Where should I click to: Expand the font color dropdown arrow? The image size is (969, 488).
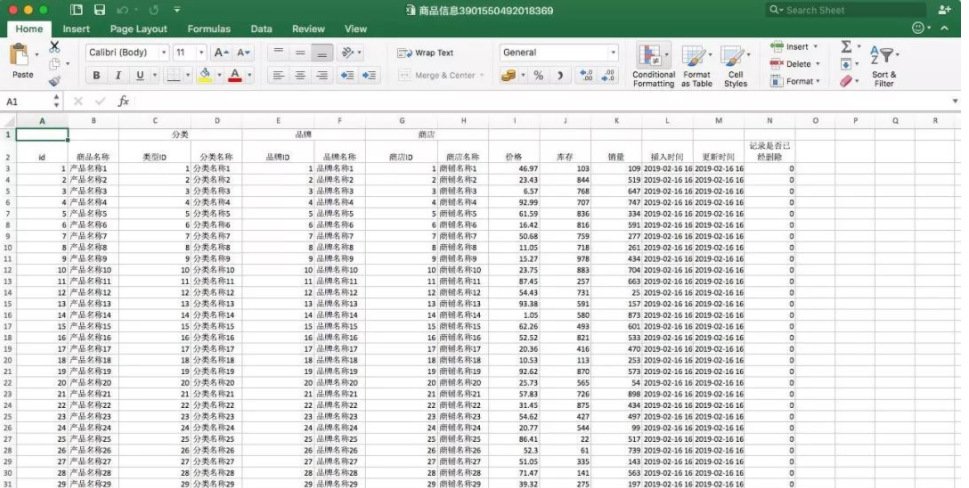[x=250, y=75]
